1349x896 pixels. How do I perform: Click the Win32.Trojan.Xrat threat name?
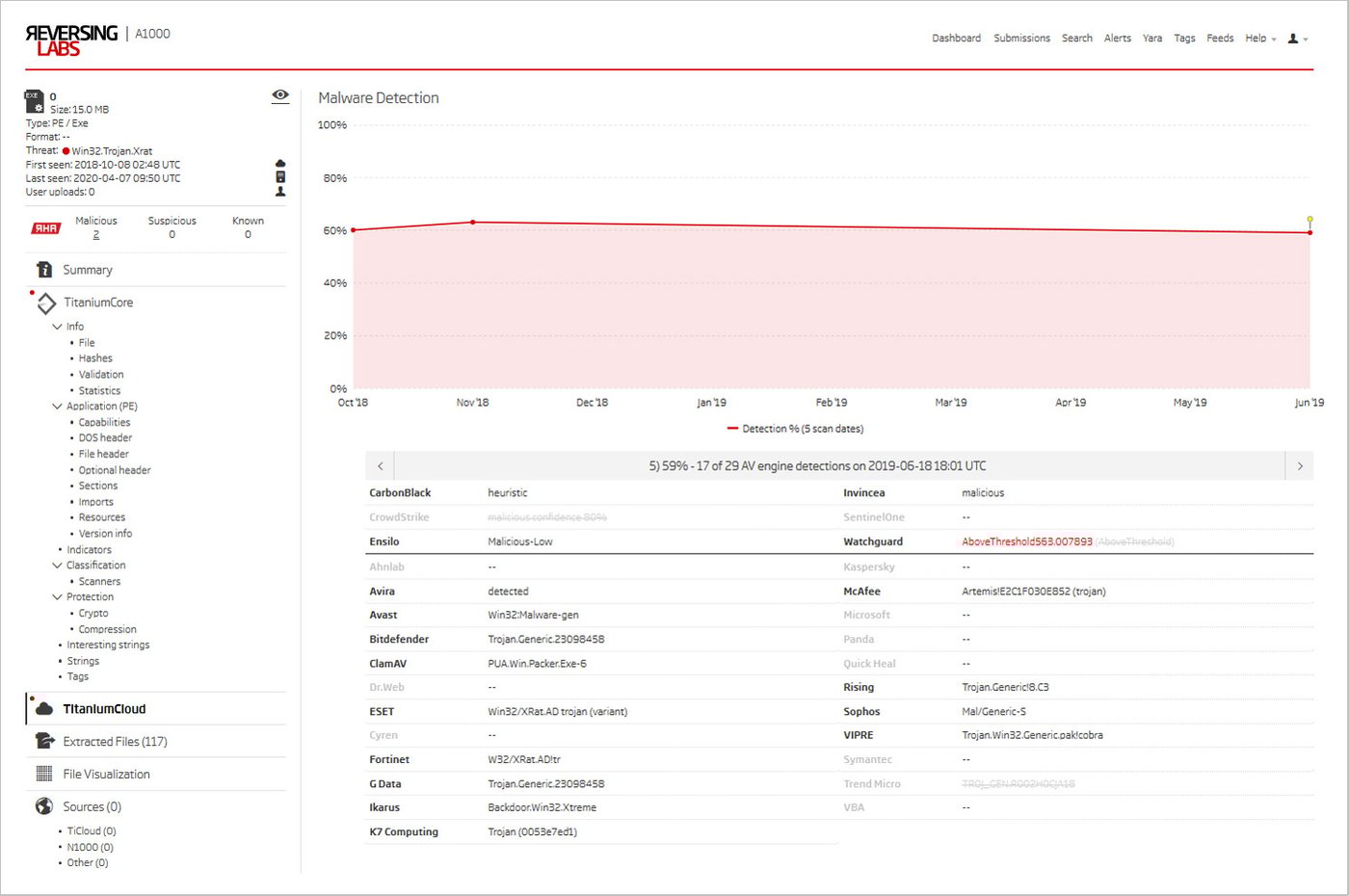point(112,151)
